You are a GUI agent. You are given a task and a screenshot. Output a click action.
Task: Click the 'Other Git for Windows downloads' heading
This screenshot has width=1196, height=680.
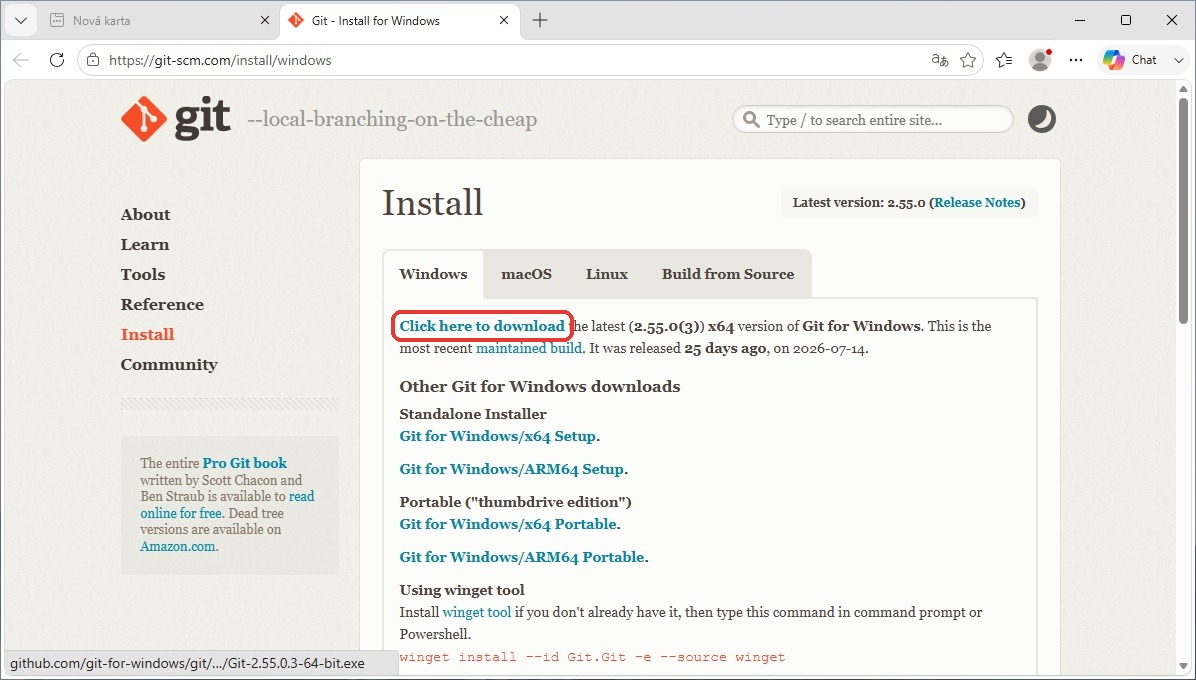[x=540, y=387]
